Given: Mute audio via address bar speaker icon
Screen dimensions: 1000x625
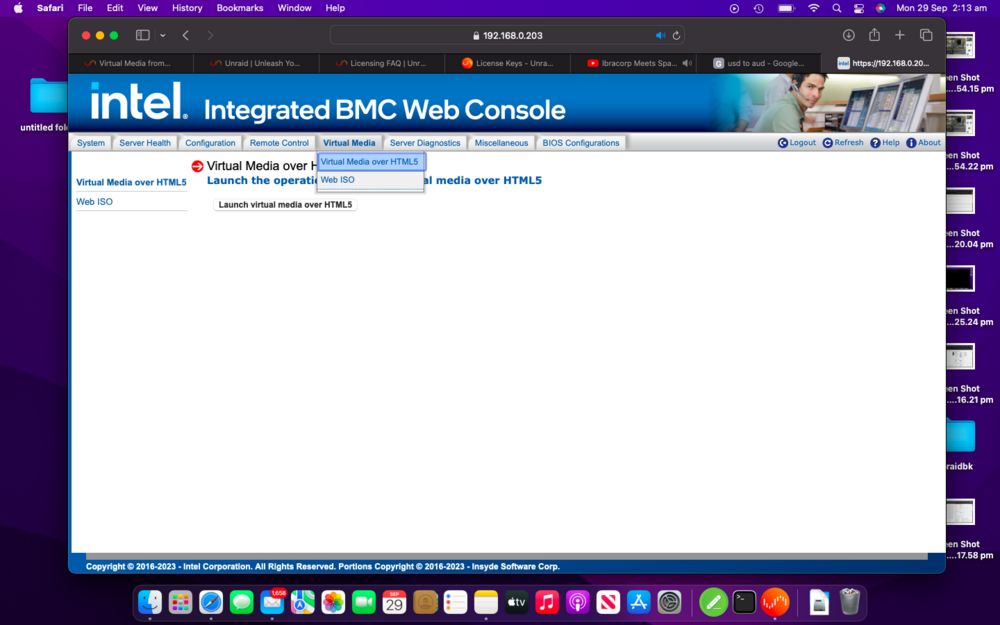Looking at the screenshot, I should click(660, 36).
